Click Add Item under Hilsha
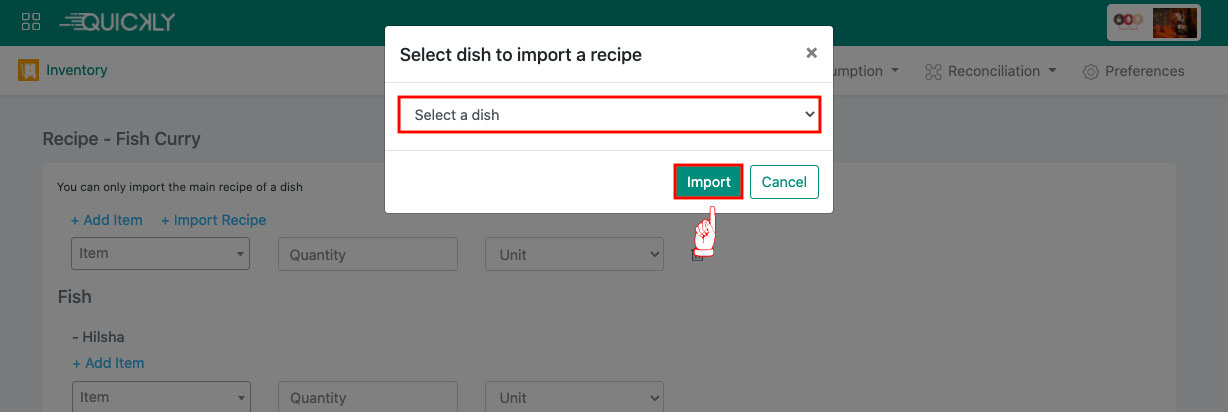1228x412 pixels. 108,363
